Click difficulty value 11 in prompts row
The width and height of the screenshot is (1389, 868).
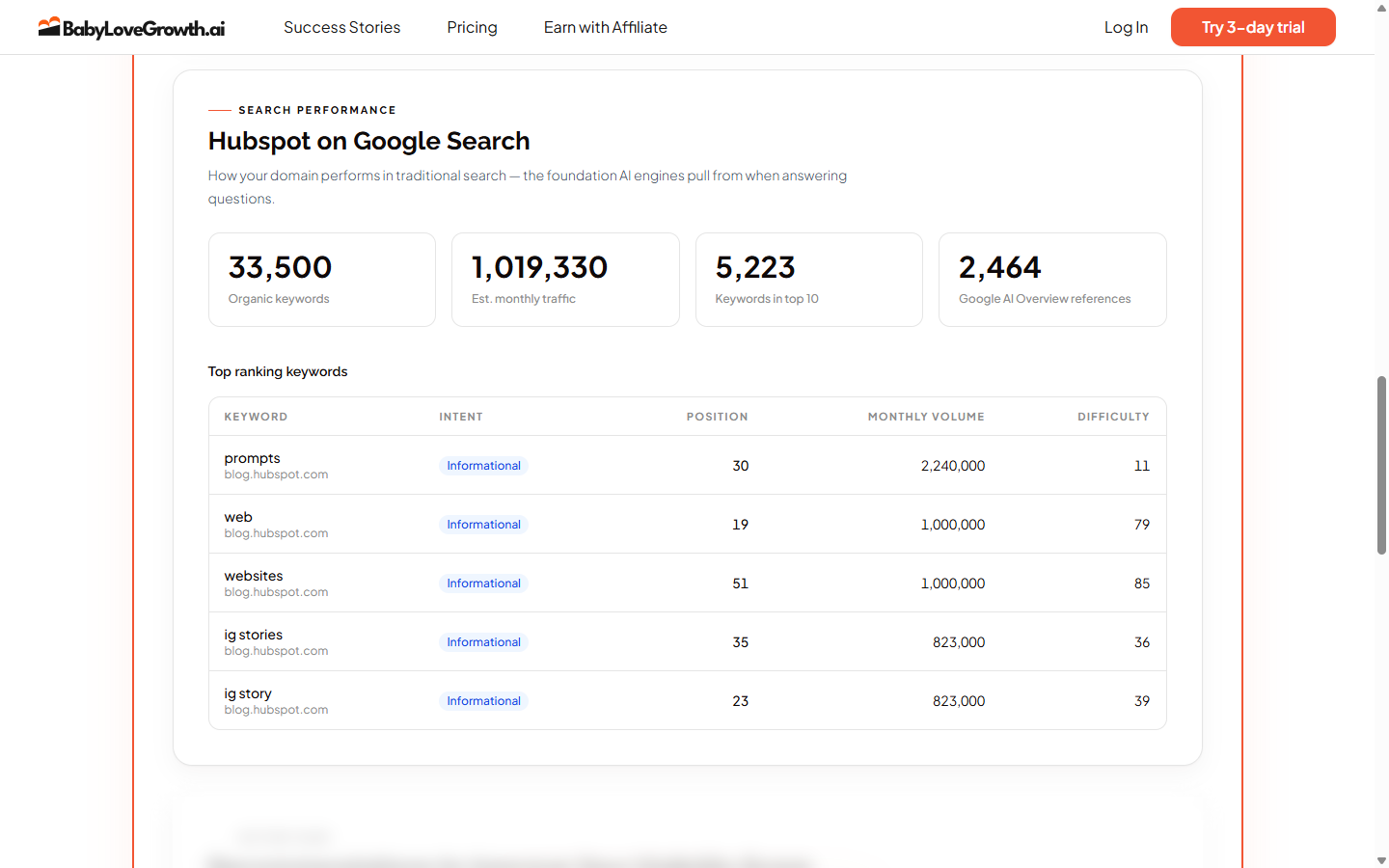(x=1142, y=466)
